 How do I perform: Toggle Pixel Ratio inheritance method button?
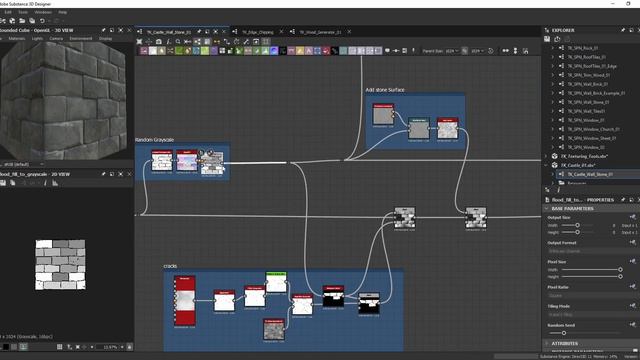(633, 287)
